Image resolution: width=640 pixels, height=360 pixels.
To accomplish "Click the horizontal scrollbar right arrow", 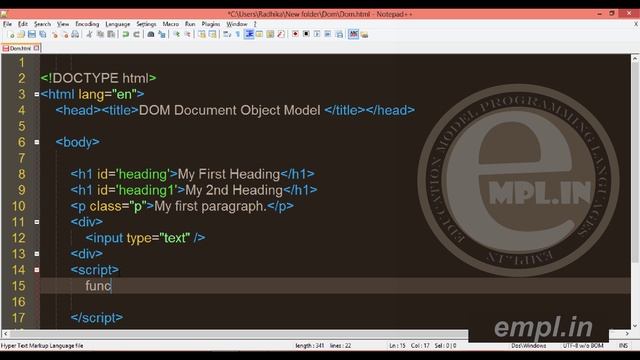I will click(627, 334).
